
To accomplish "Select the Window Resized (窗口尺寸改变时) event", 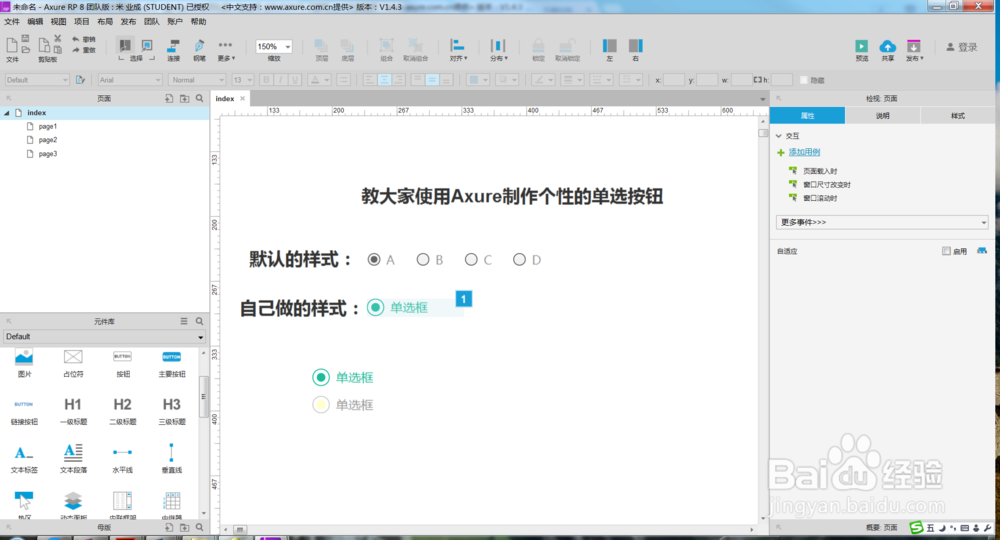I will (827, 184).
